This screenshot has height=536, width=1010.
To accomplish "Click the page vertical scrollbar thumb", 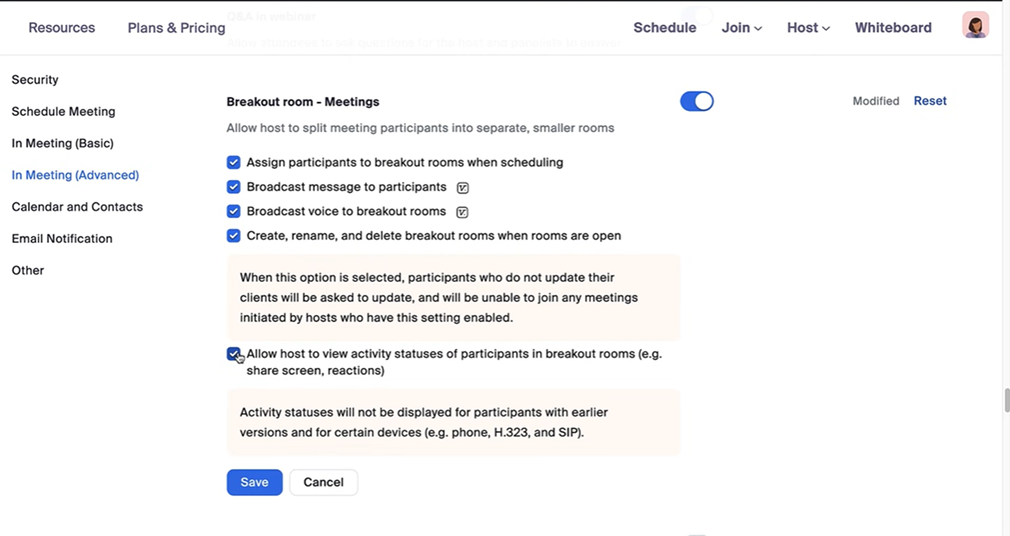I will [x=1005, y=400].
